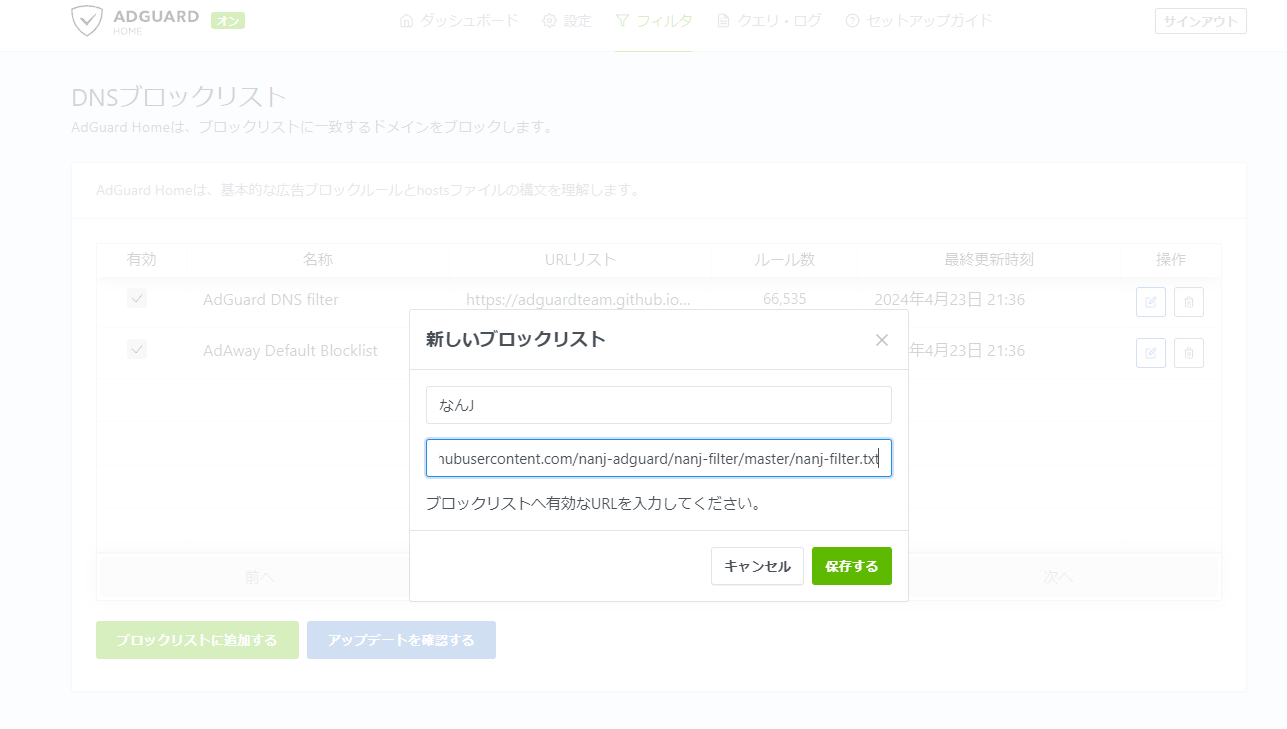The height and width of the screenshot is (729, 1287).
Task: Click the DNSブロックリスト page heading
Action: pos(179,97)
